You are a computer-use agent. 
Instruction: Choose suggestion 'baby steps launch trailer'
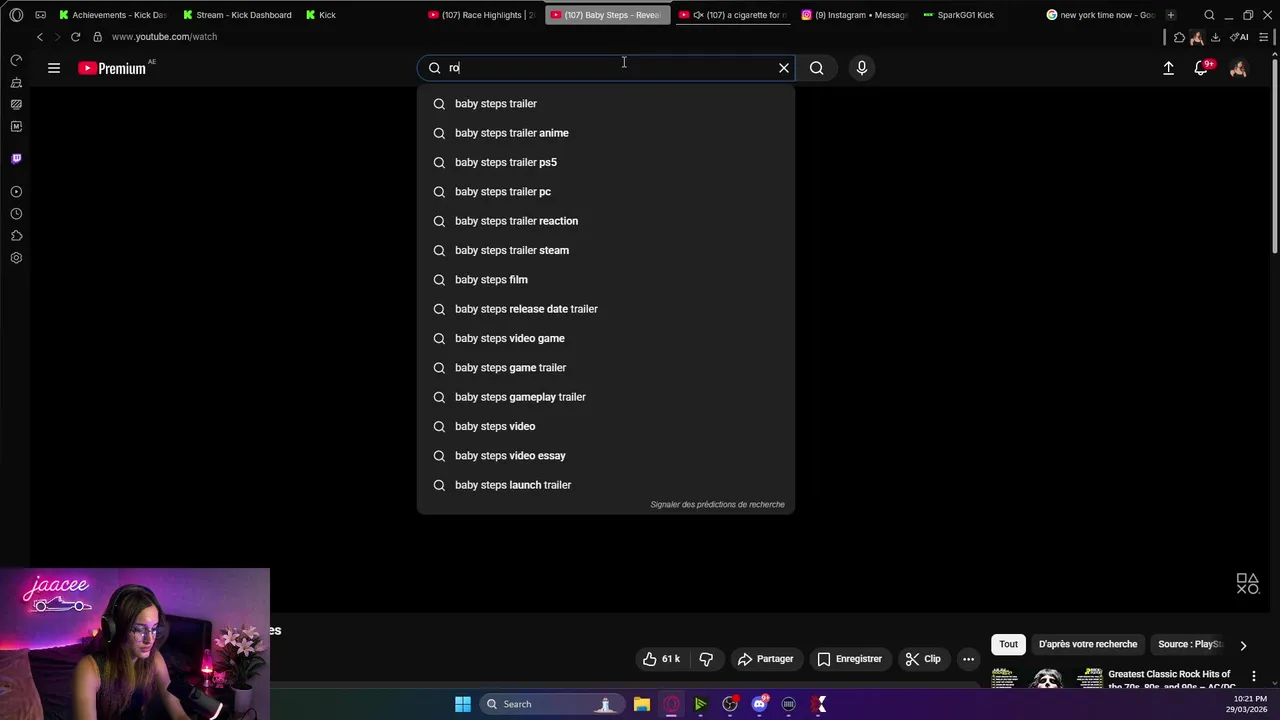[606, 485]
